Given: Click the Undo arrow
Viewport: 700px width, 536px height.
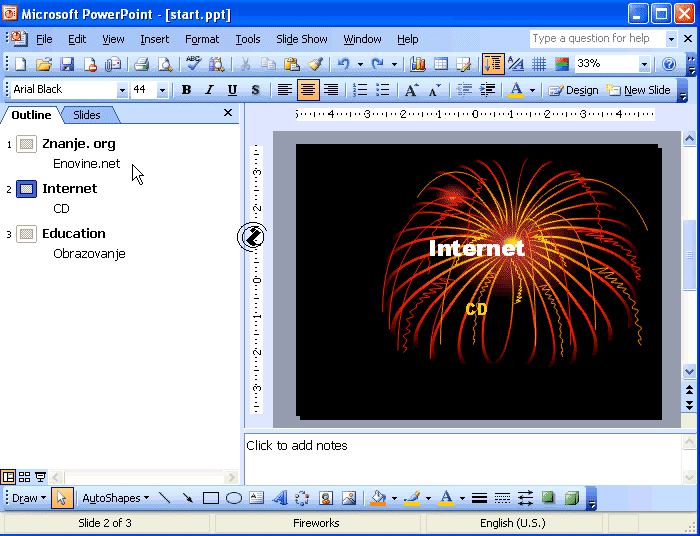Looking at the screenshot, I should (343, 64).
